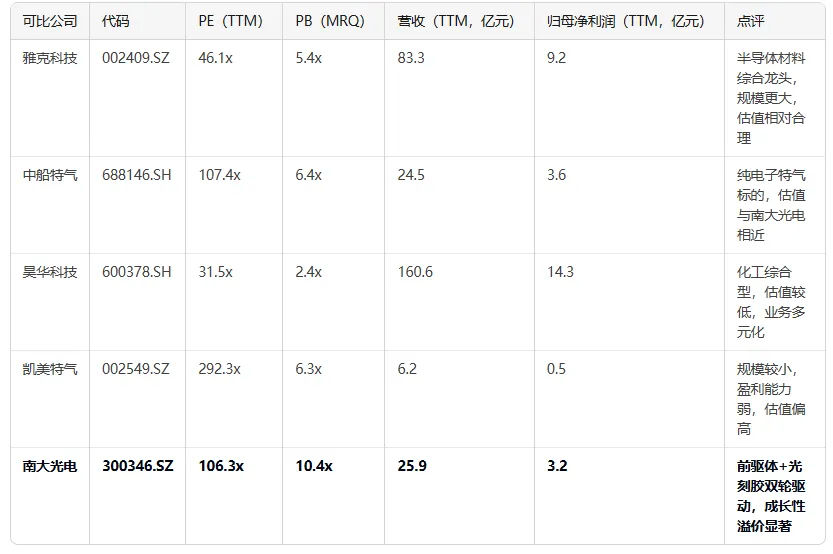The width and height of the screenshot is (833, 554).
Task: Click the 营收 (TTM, 亿元) header
Action: (455, 21)
